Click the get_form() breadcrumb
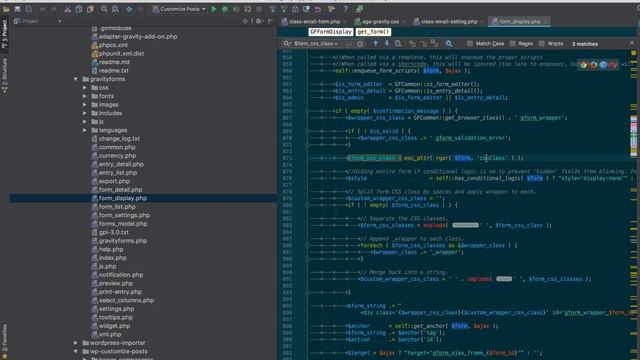 point(373,32)
